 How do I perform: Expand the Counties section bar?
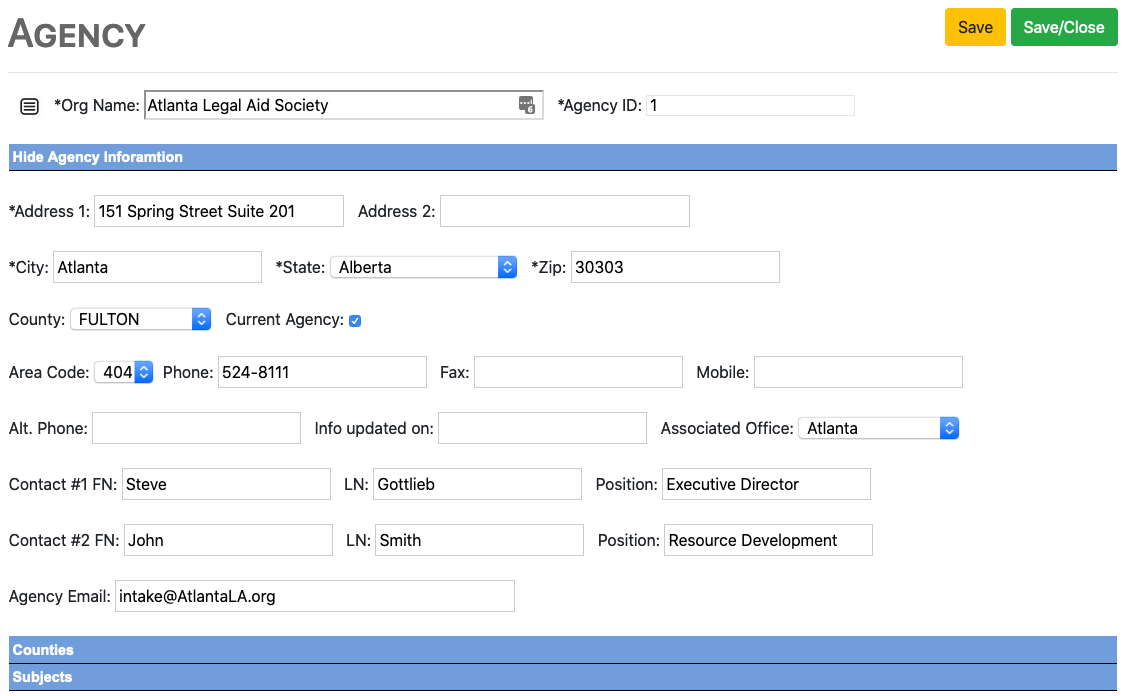43,650
